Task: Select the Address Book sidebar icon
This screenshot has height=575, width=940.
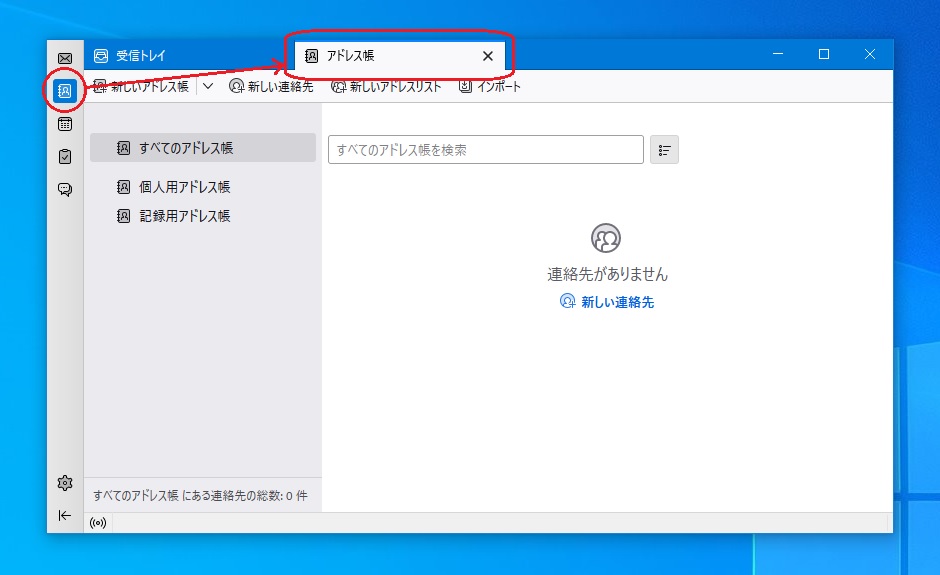Action: coord(65,91)
